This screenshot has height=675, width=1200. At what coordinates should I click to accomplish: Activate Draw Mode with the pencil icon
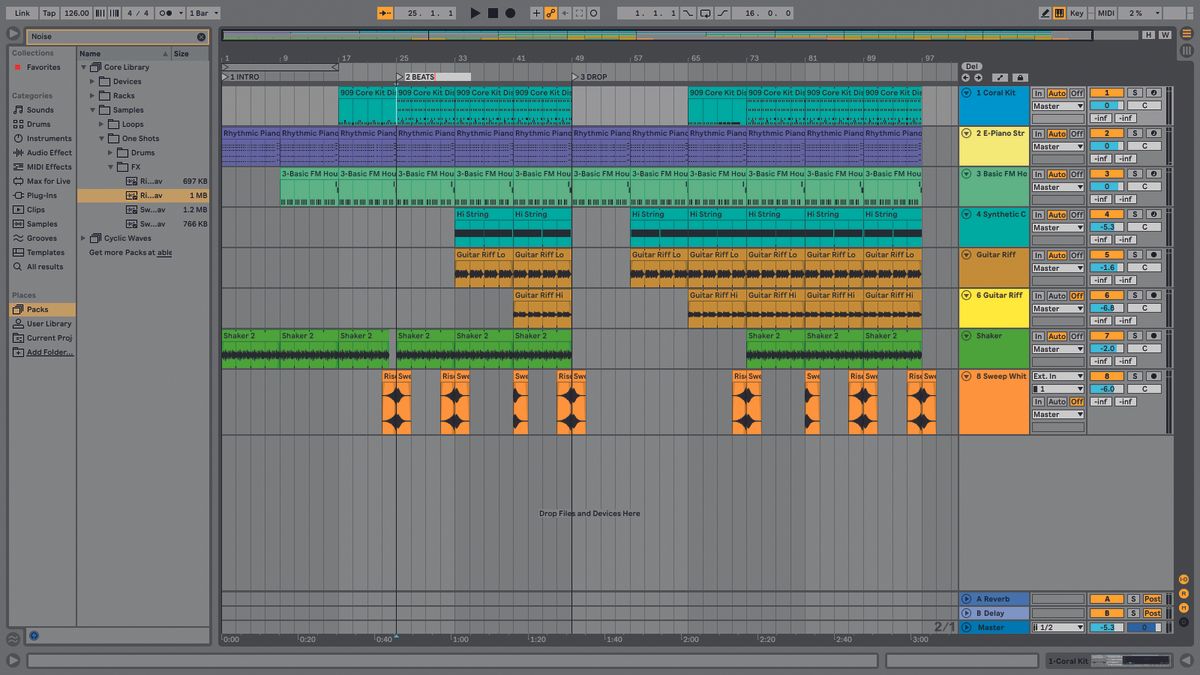(x=1043, y=13)
